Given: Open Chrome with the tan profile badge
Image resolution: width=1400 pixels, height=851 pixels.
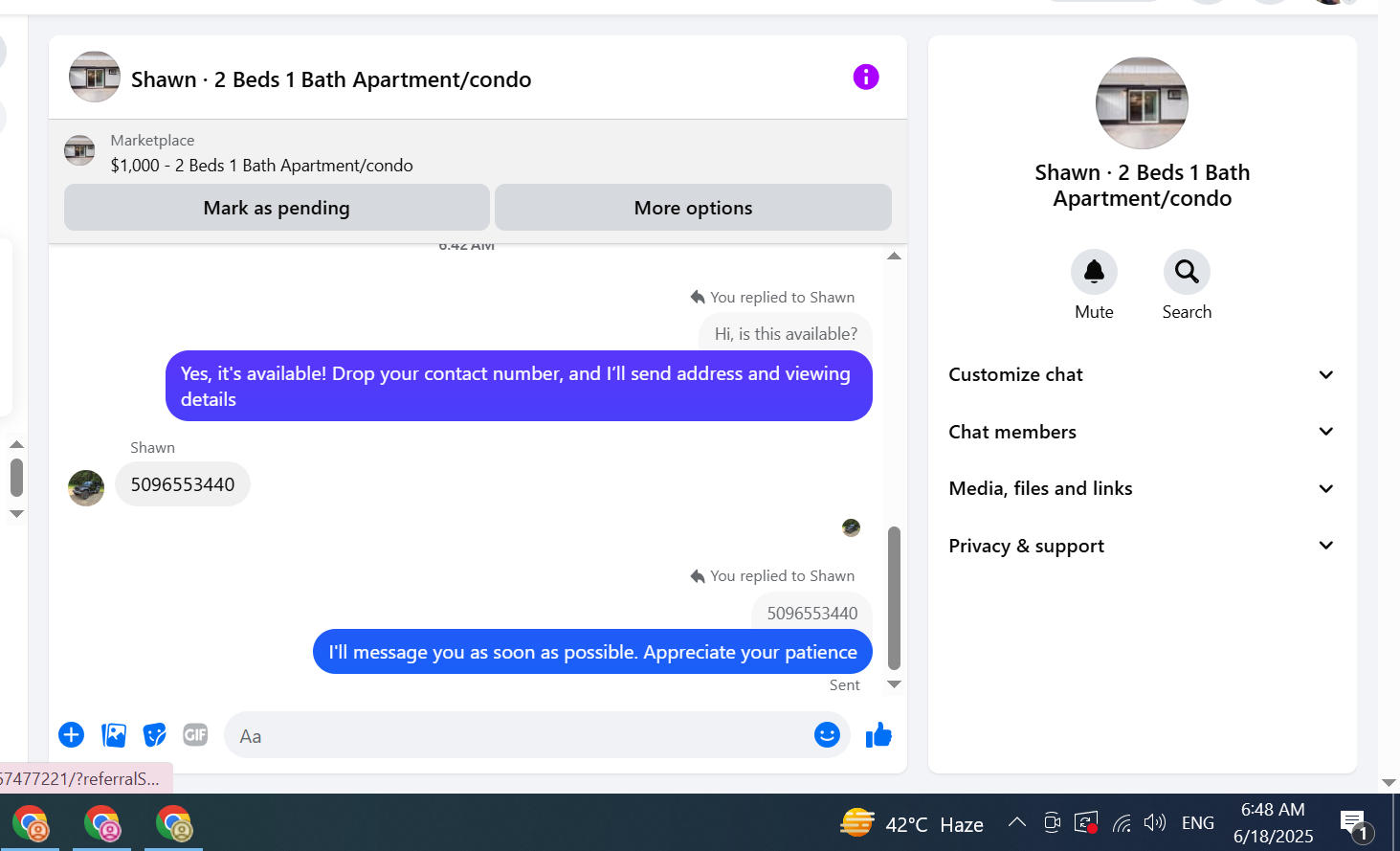Looking at the screenshot, I should (x=174, y=823).
